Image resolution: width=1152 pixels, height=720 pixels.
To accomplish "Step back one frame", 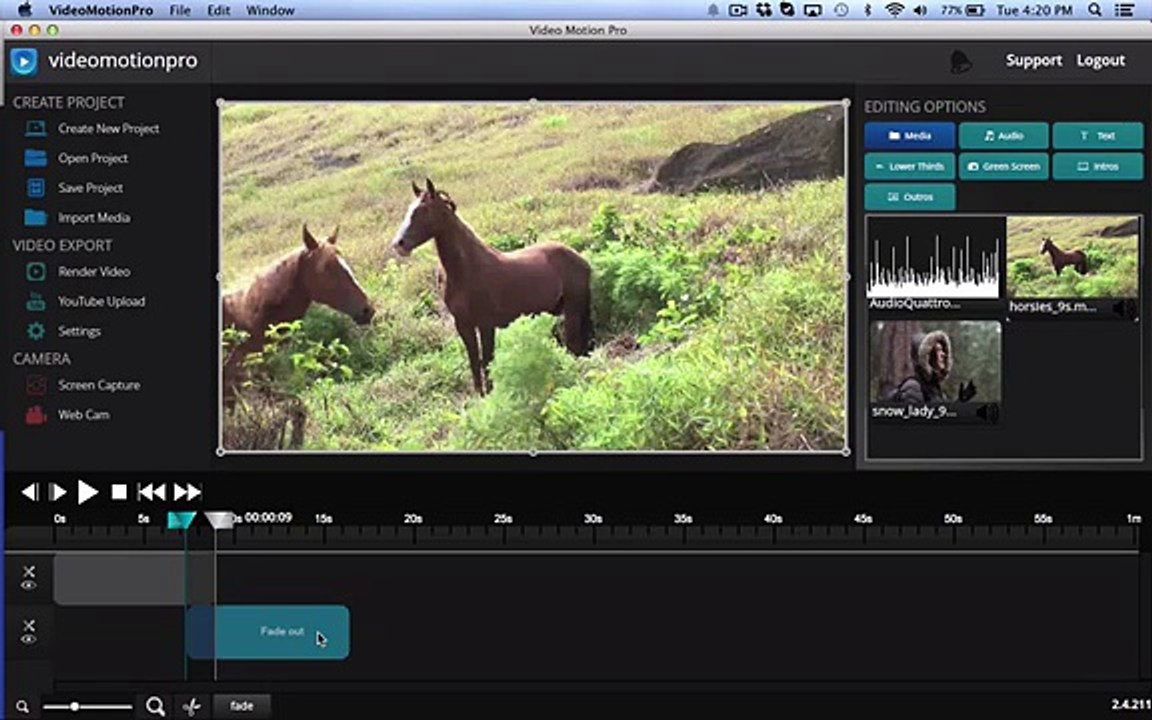I will [29, 492].
